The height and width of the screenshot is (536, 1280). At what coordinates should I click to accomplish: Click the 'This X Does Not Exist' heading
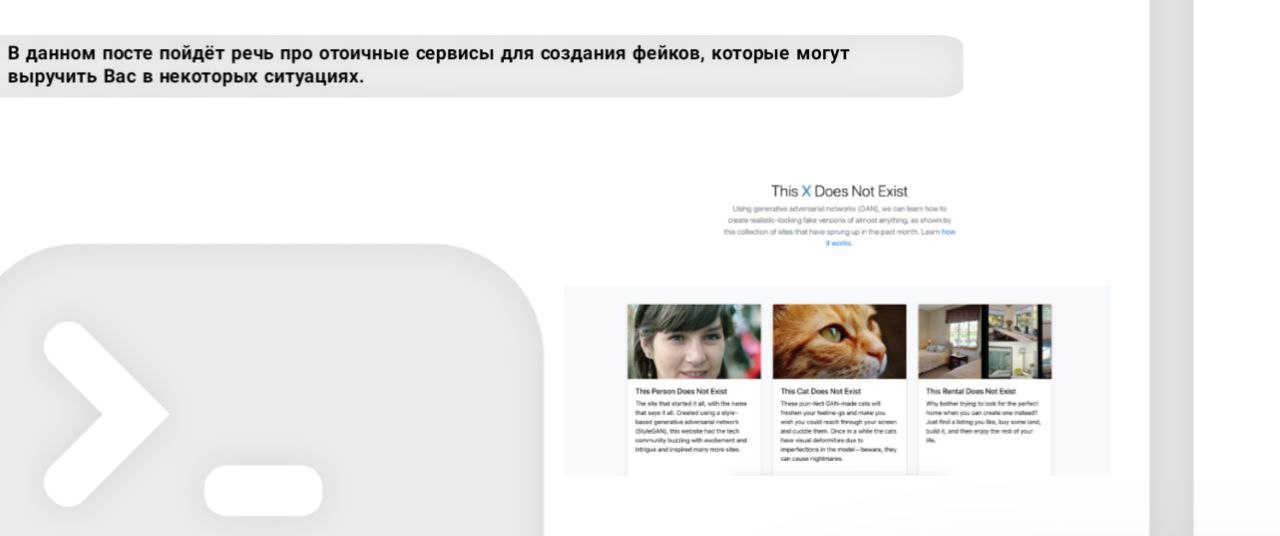pyautogui.click(x=839, y=190)
